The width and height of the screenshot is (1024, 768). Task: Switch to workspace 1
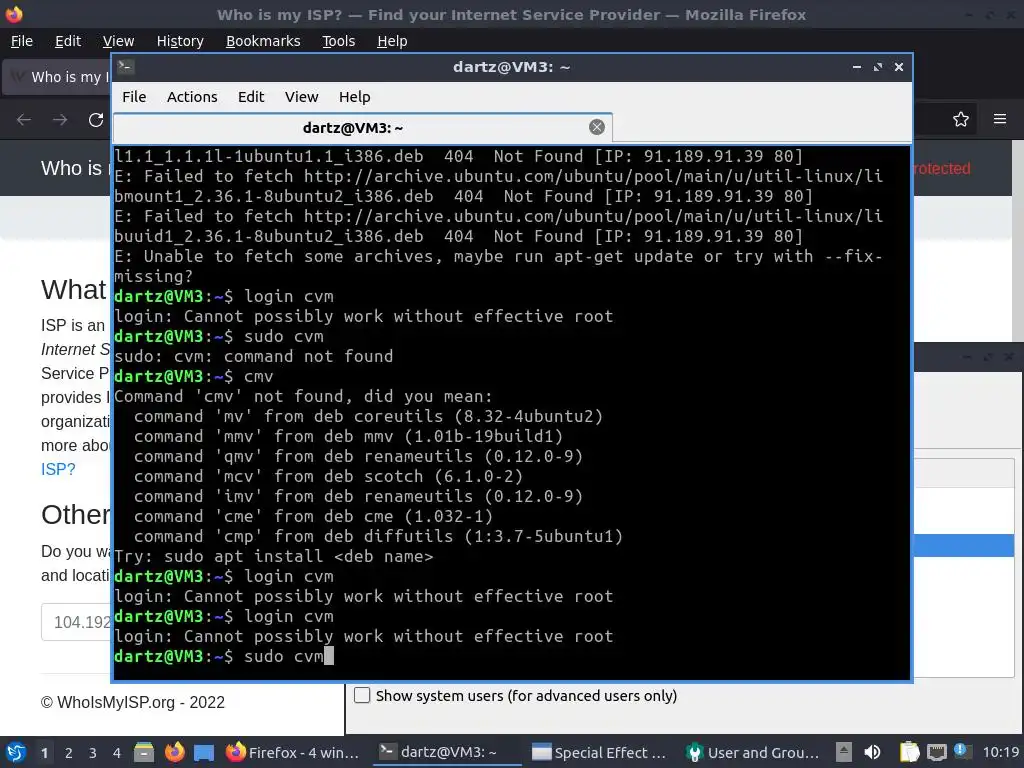(44, 753)
